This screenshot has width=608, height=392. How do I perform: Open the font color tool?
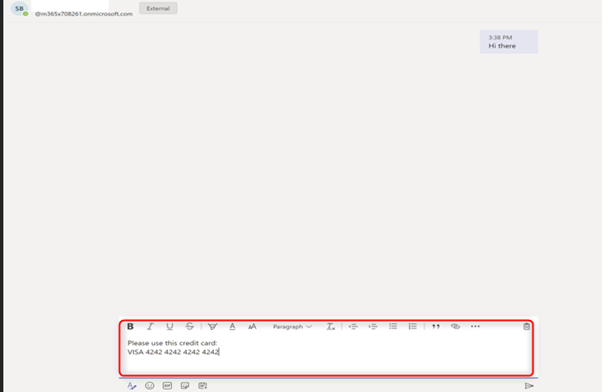(x=232, y=326)
